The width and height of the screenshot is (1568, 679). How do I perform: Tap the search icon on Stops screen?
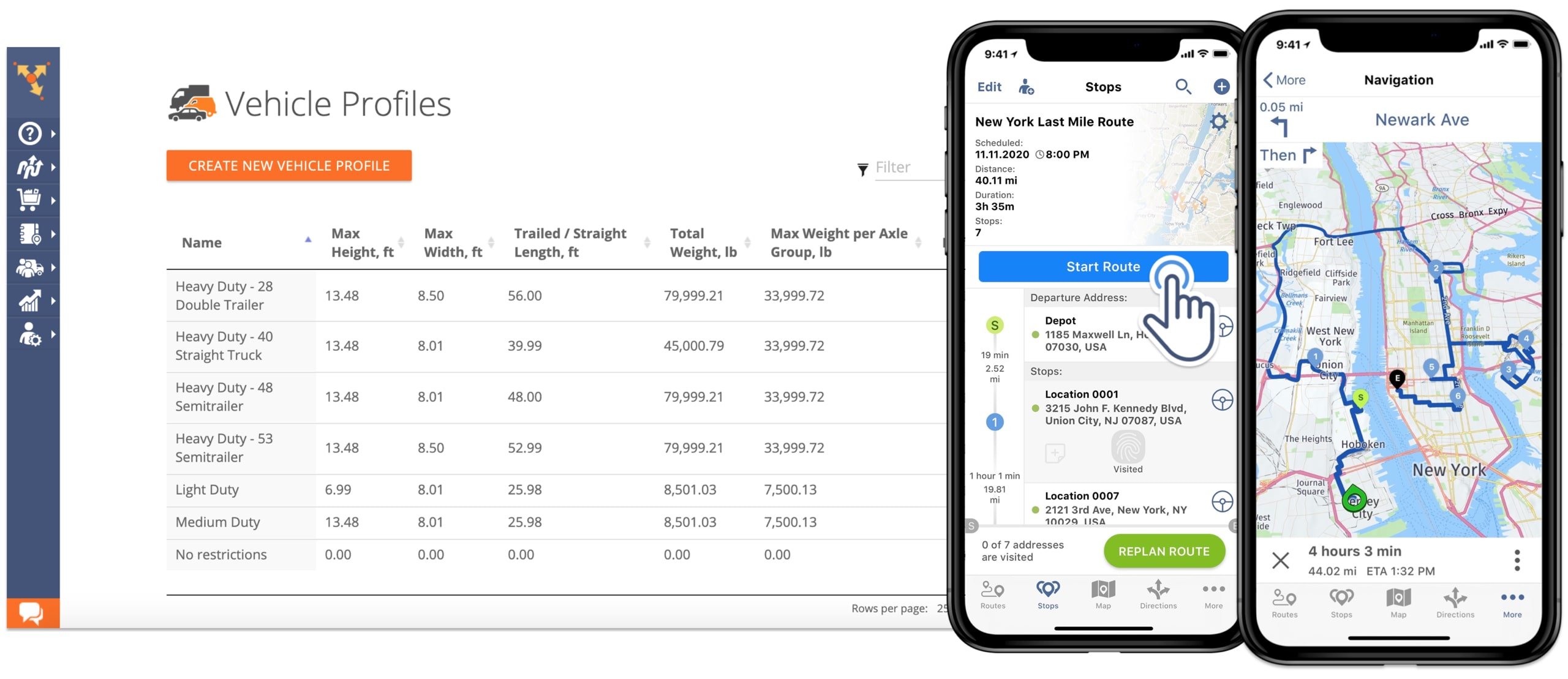[1184, 85]
